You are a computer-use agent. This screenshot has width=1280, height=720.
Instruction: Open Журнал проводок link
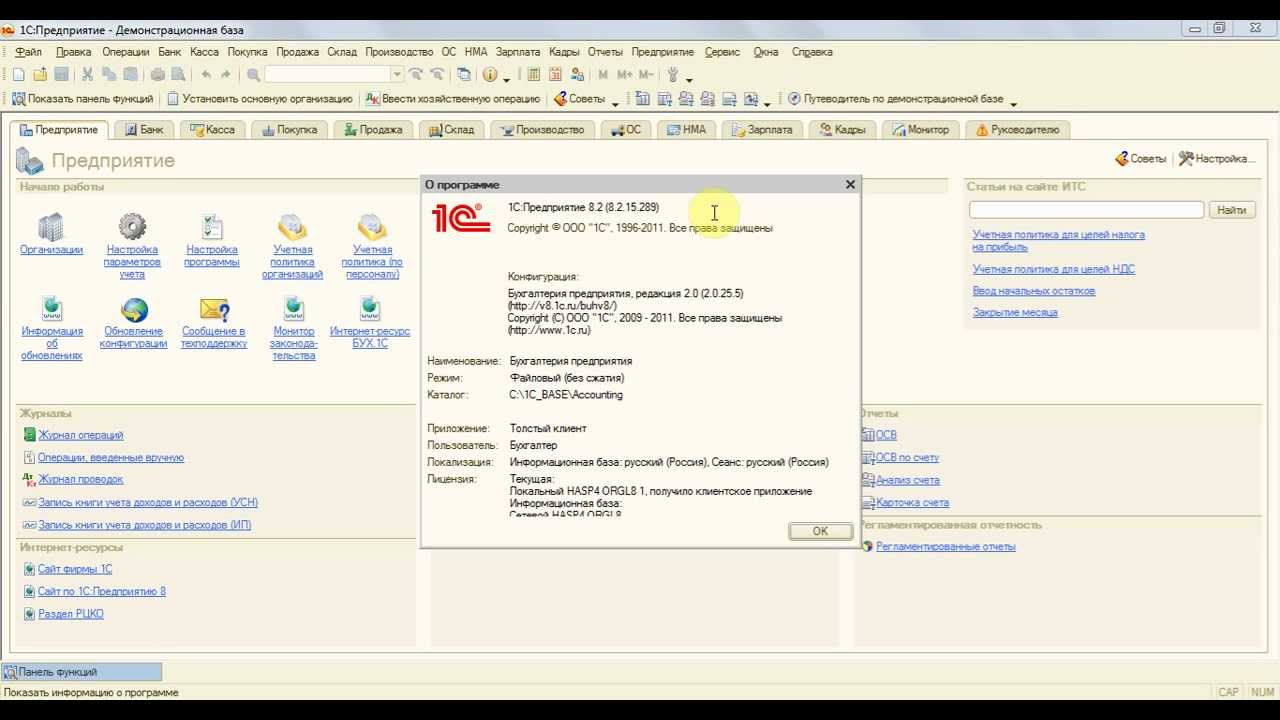coord(80,480)
